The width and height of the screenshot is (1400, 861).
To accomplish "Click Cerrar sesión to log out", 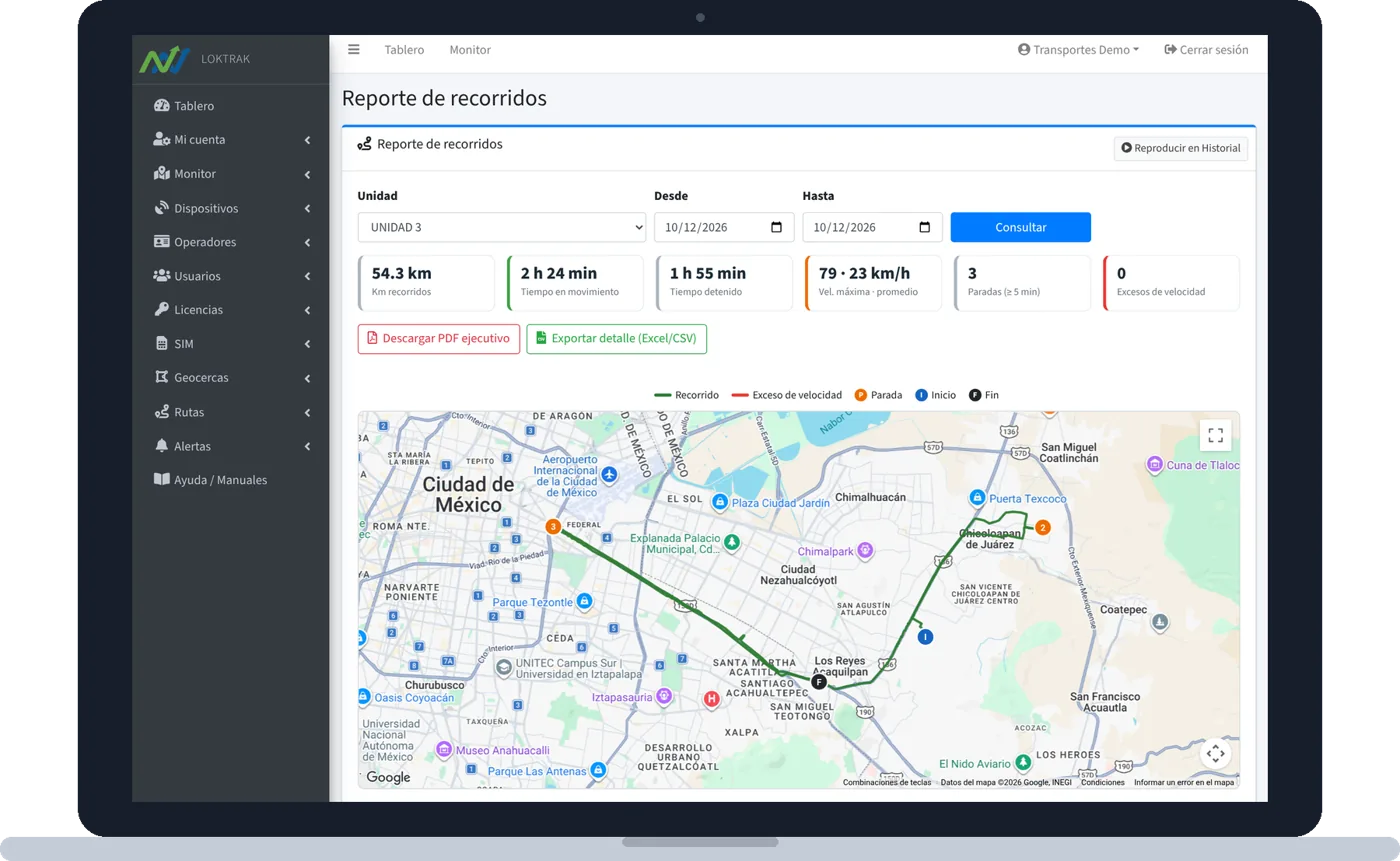I will click(x=1206, y=50).
